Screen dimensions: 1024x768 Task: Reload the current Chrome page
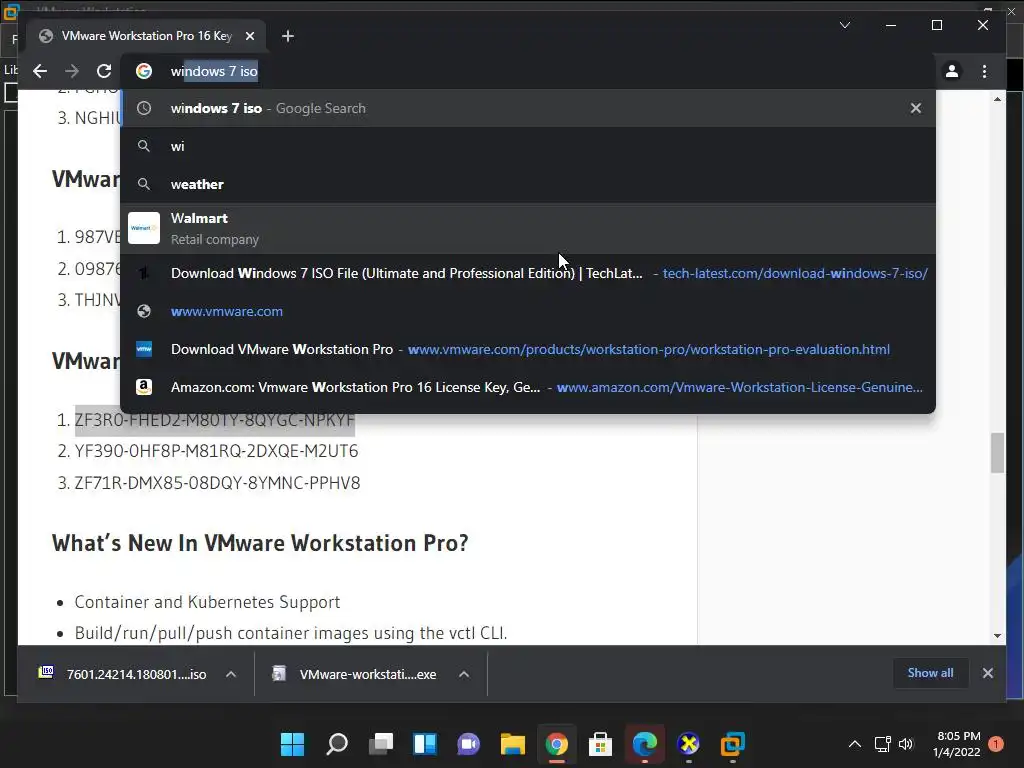pos(104,71)
